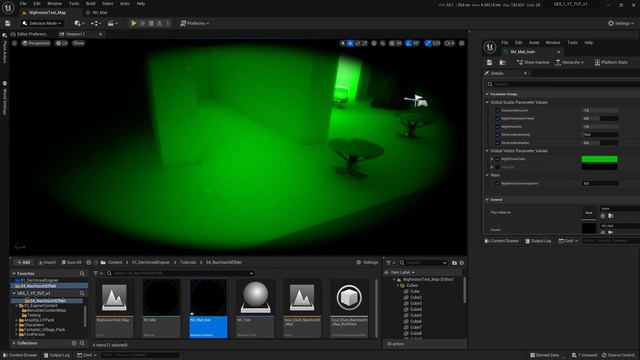This screenshot has width=640, height=360.
Task: Toggle green vector parameter override checkbox
Action: click(497, 159)
